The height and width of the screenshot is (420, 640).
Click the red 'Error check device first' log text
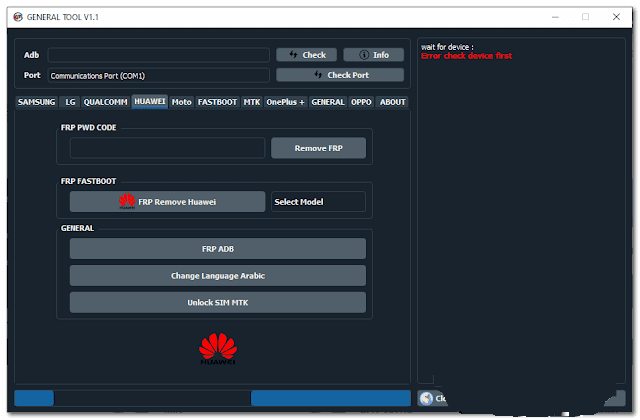(x=466, y=56)
